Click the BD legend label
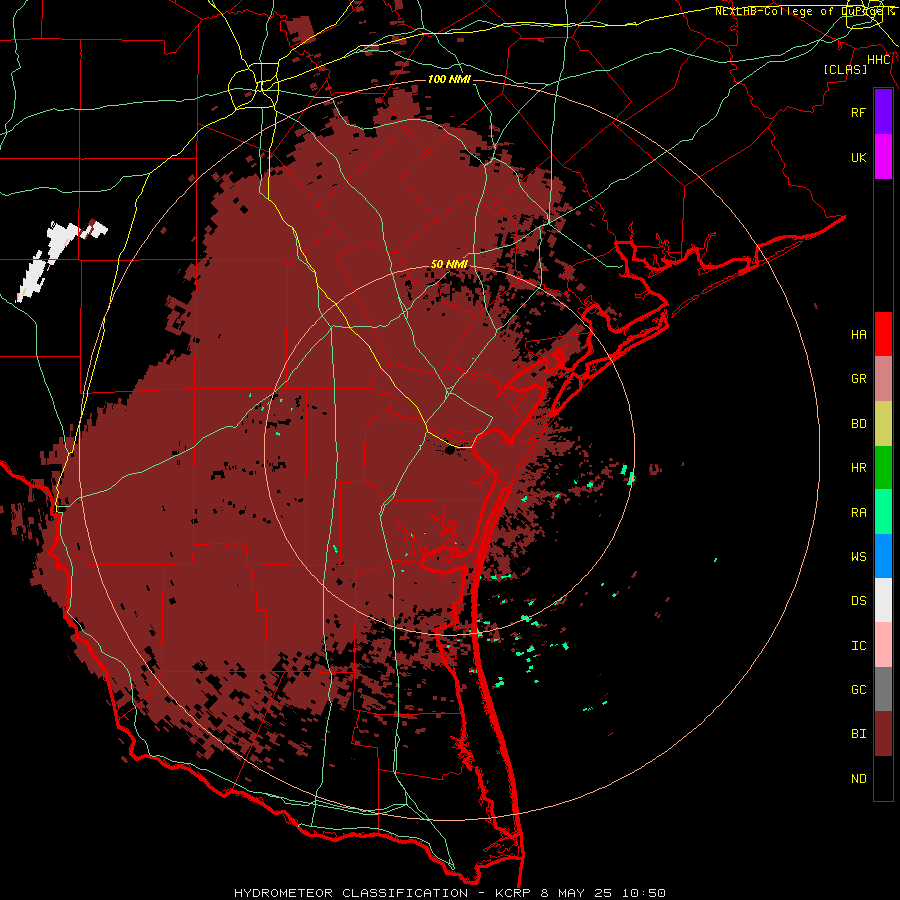 pos(858,424)
